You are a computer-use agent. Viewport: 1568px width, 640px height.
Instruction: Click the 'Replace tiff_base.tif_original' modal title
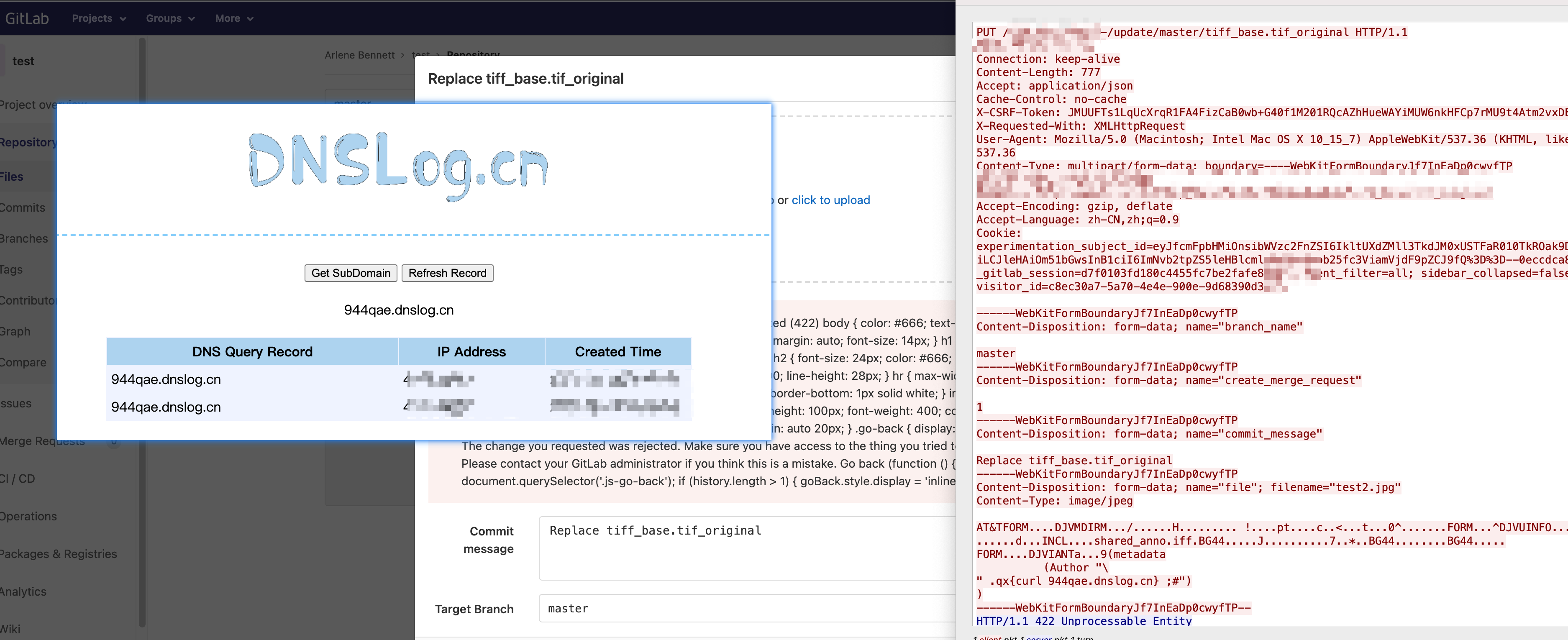click(x=525, y=79)
